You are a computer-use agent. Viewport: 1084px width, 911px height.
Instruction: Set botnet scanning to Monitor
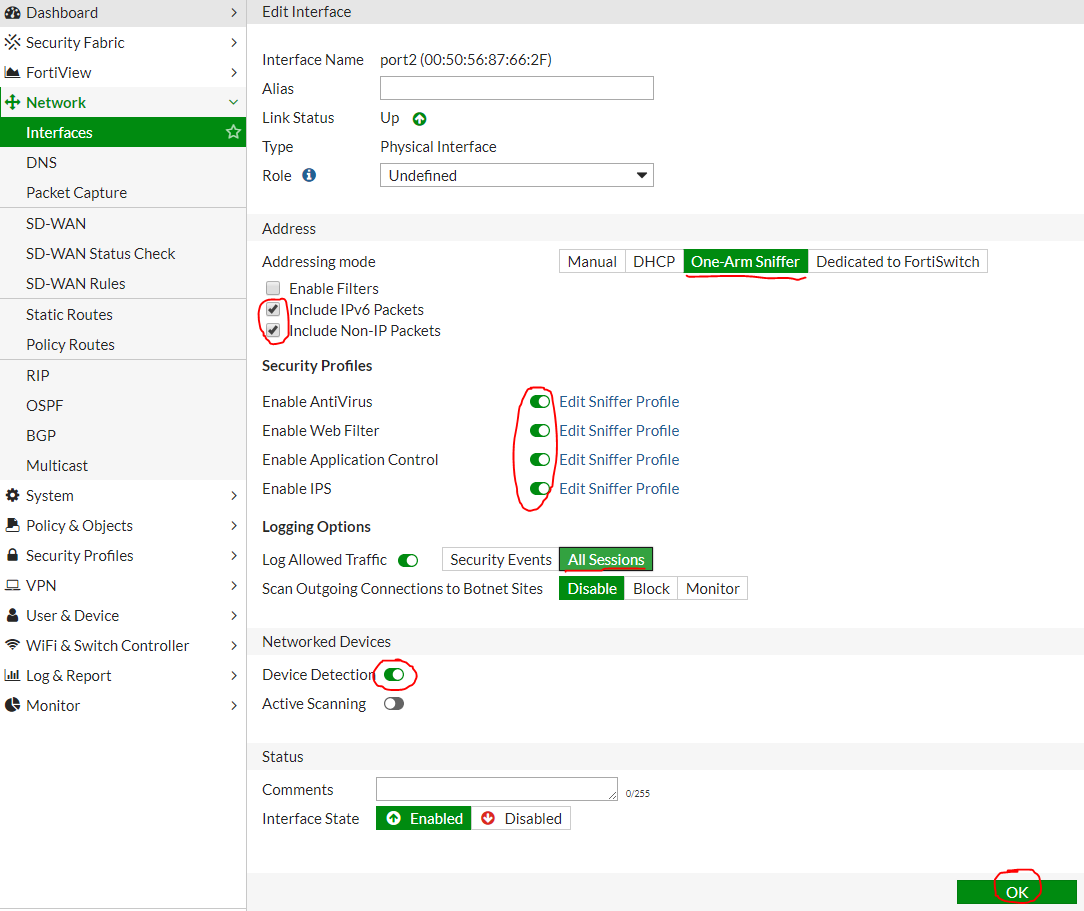click(x=712, y=588)
